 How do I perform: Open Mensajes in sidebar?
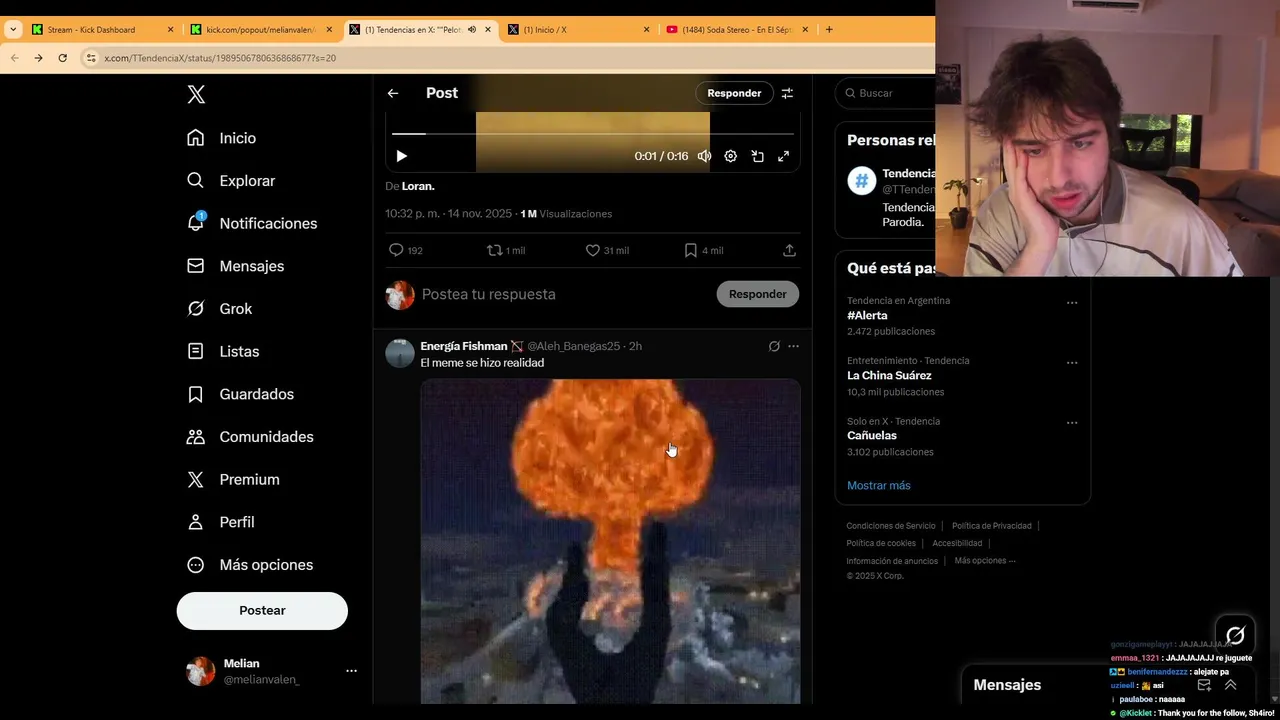click(236, 266)
